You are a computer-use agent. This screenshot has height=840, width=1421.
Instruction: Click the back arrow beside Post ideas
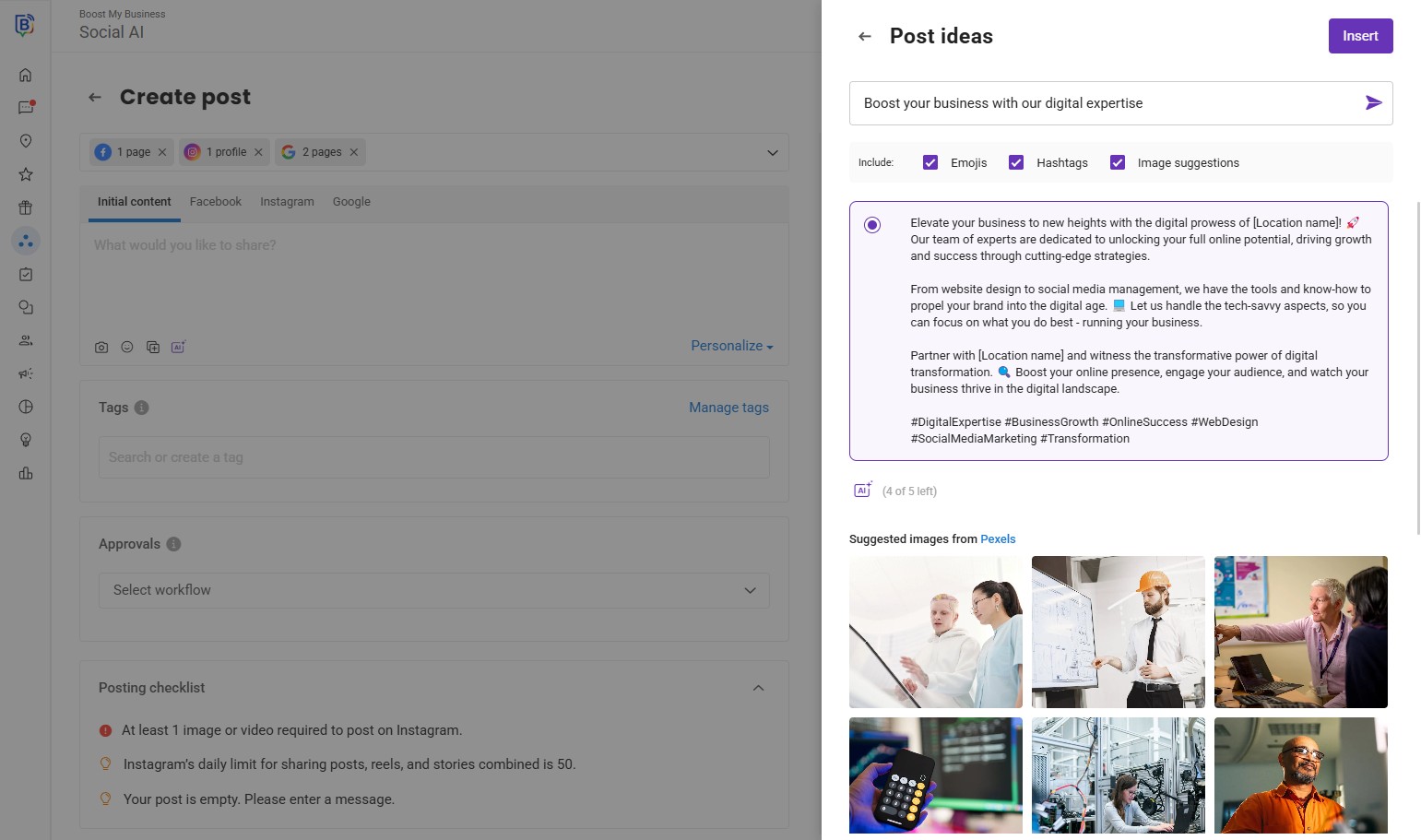click(864, 37)
